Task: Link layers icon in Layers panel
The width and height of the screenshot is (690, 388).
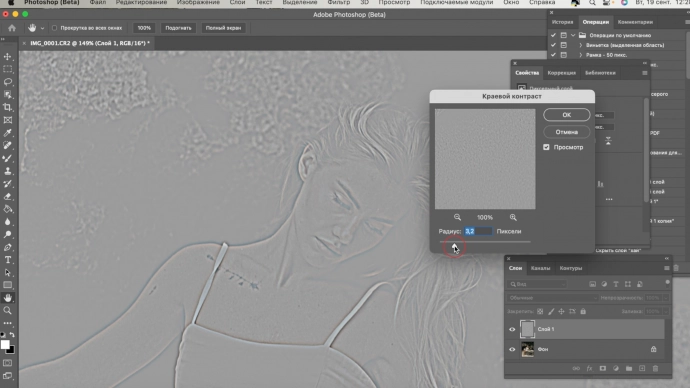Action: (576, 369)
